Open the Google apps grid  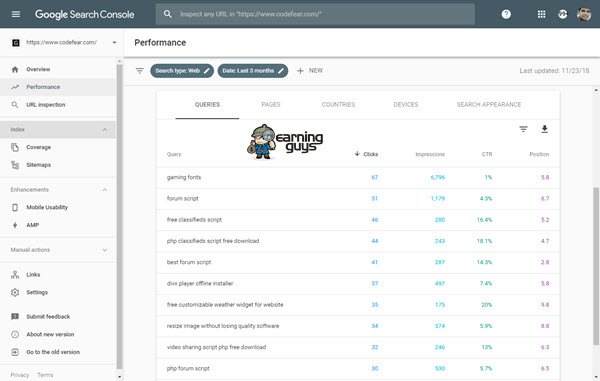click(x=541, y=14)
